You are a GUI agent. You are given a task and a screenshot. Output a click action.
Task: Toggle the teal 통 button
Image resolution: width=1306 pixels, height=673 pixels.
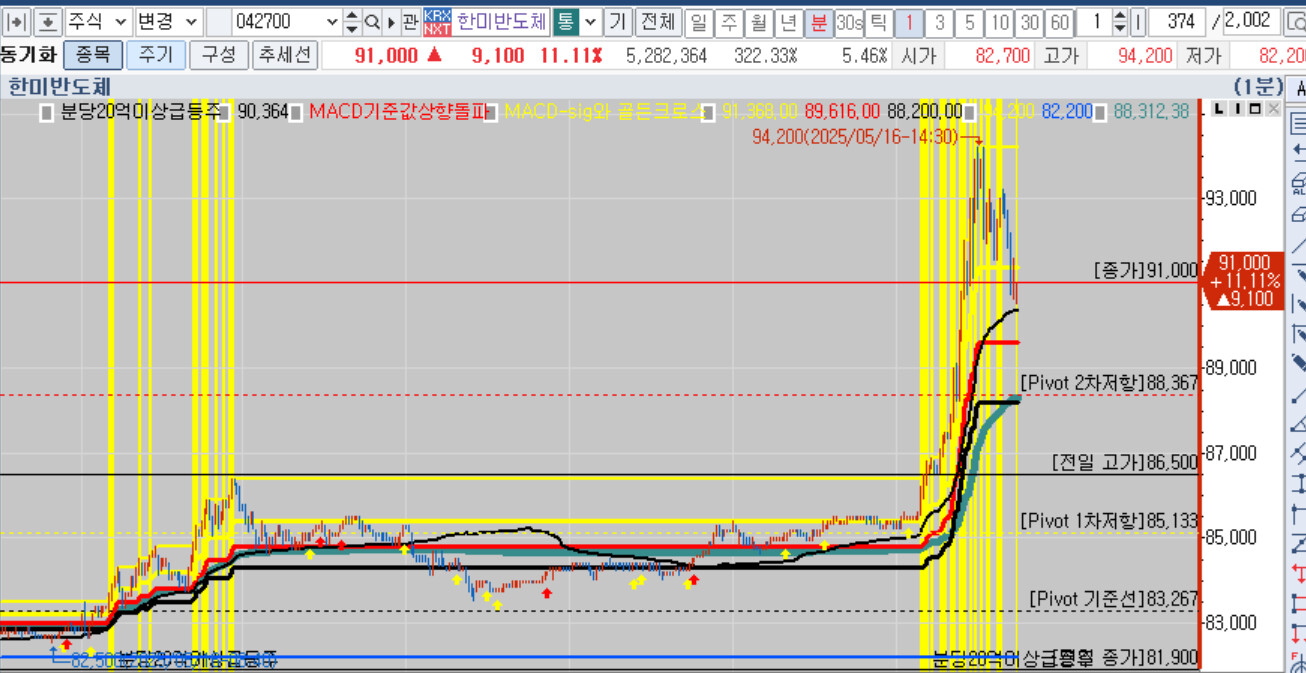(566, 21)
